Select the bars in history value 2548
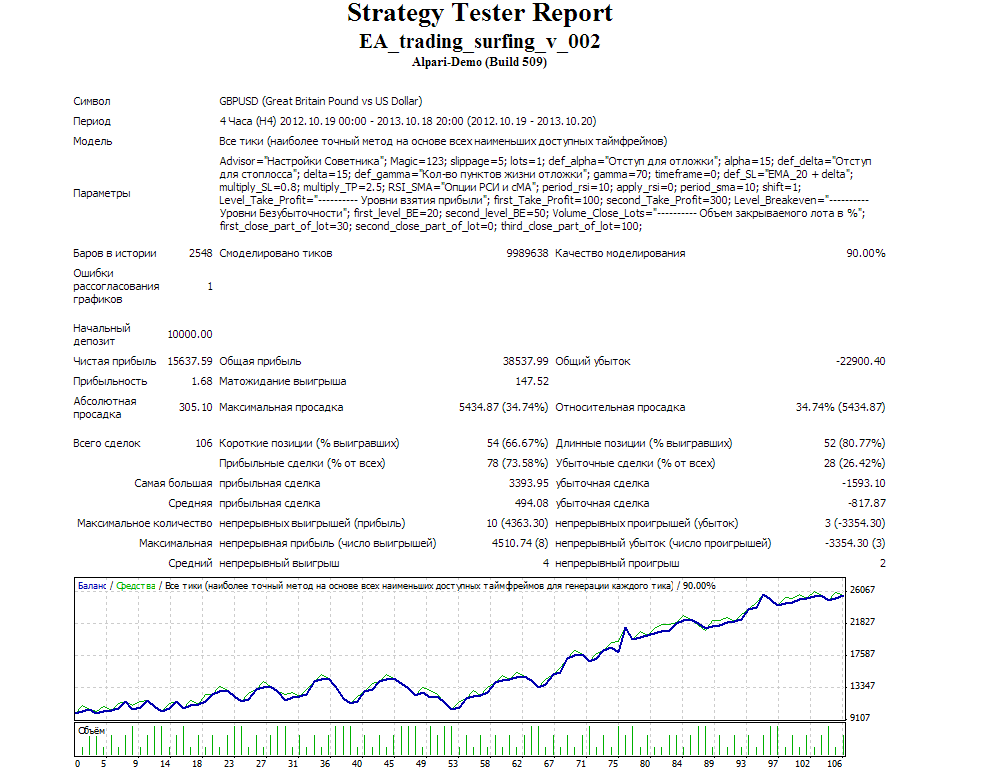The width and height of the screenshot is (1000, 775). pos(200,253)
